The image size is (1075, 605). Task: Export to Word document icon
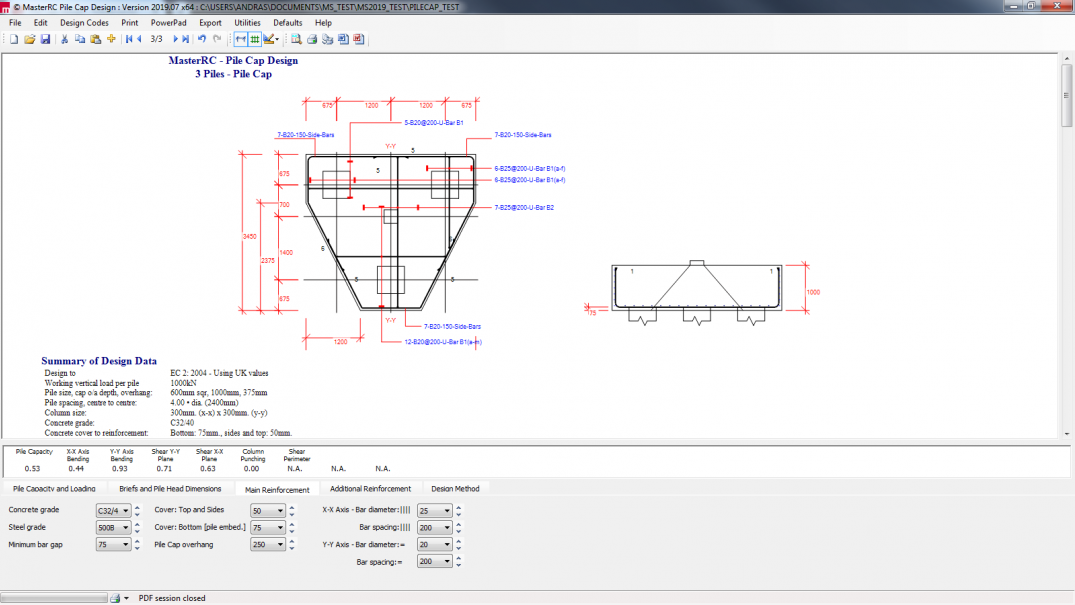[343, 39]
